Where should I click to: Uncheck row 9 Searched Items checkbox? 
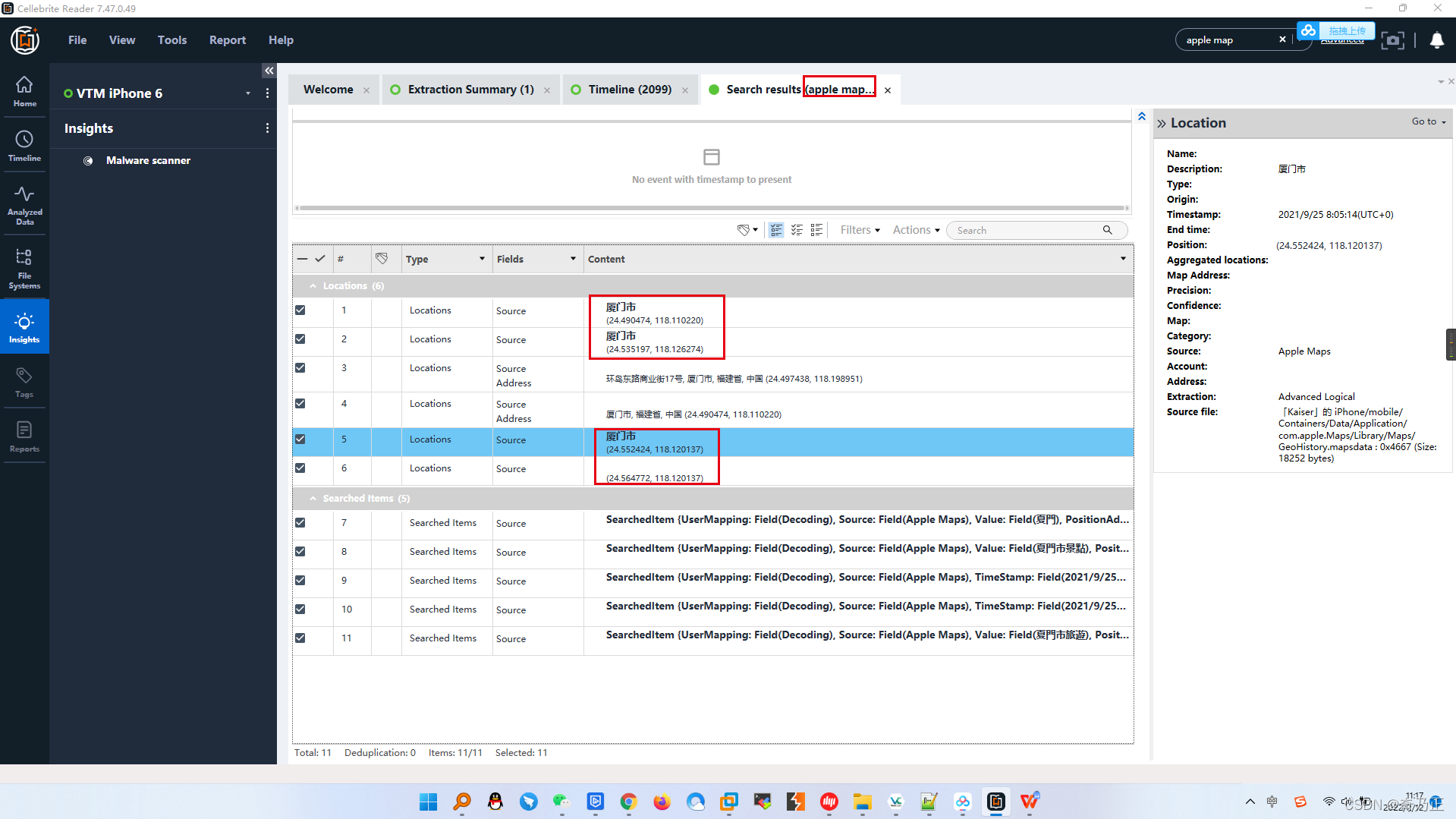pyautogui.click(x=300, y=581)
